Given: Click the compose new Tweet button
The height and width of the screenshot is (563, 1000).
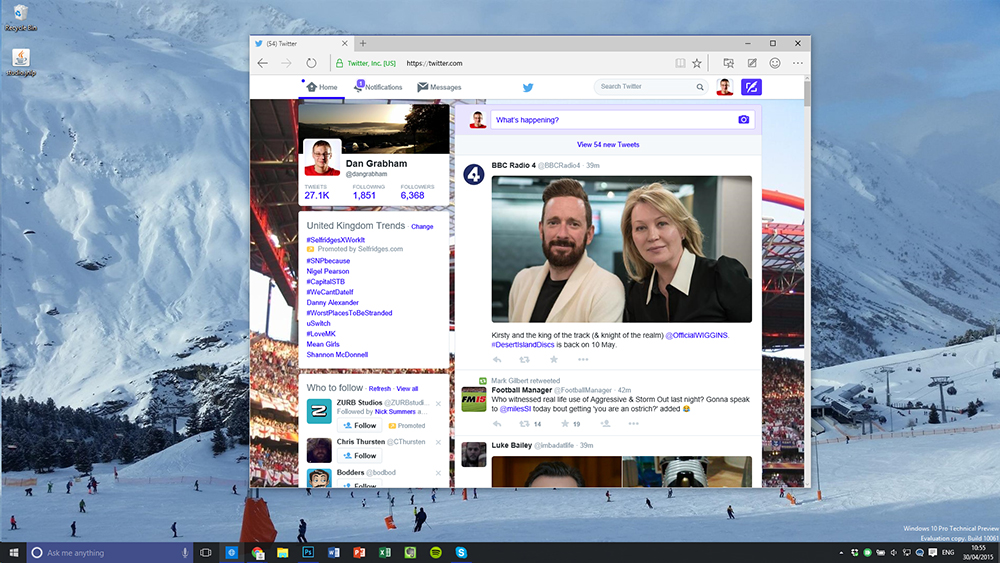Looking at the screenshot, I should click(751, 87).
